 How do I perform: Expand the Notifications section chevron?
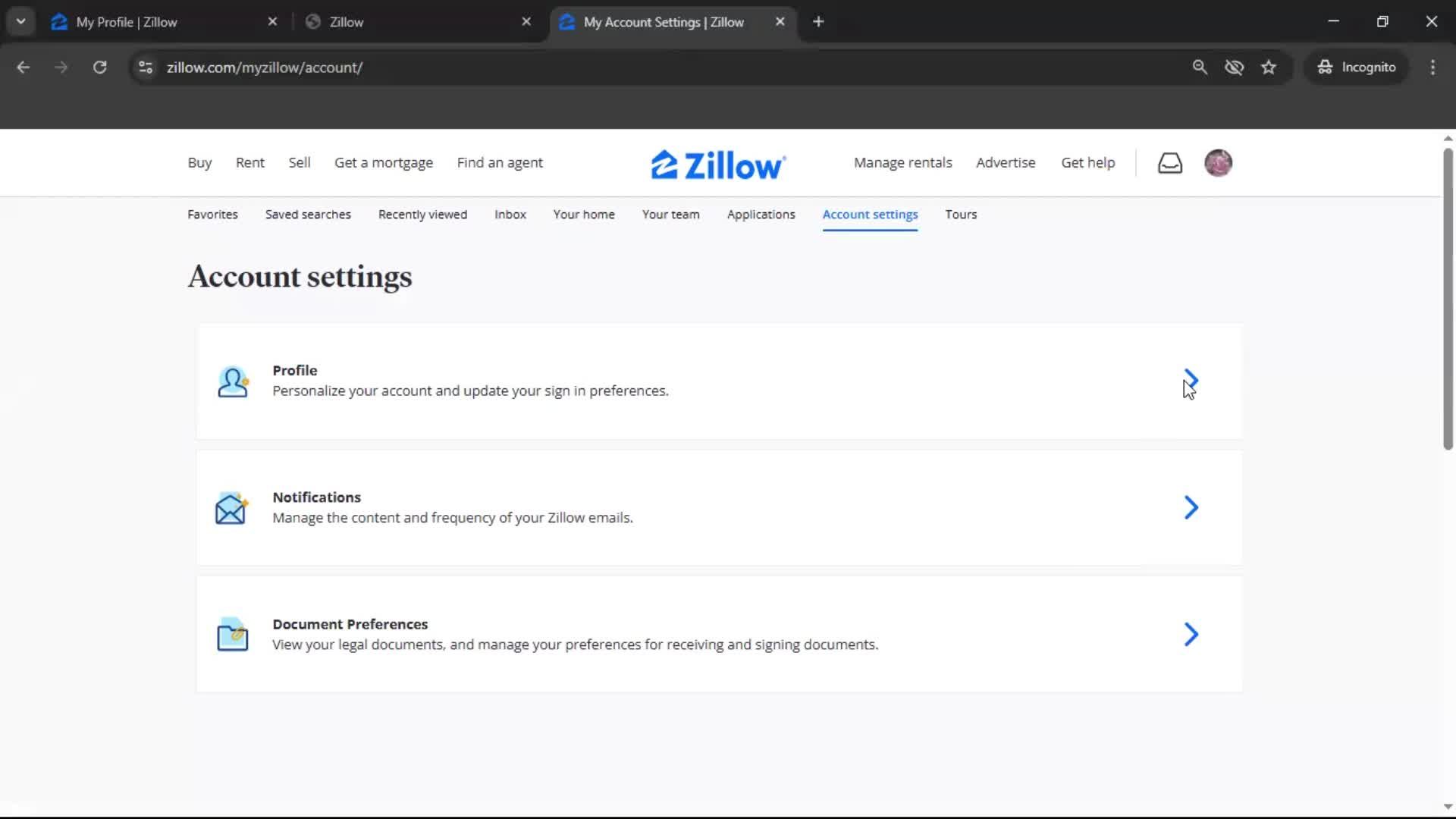pyautogui.click(x=1190, y=507)
